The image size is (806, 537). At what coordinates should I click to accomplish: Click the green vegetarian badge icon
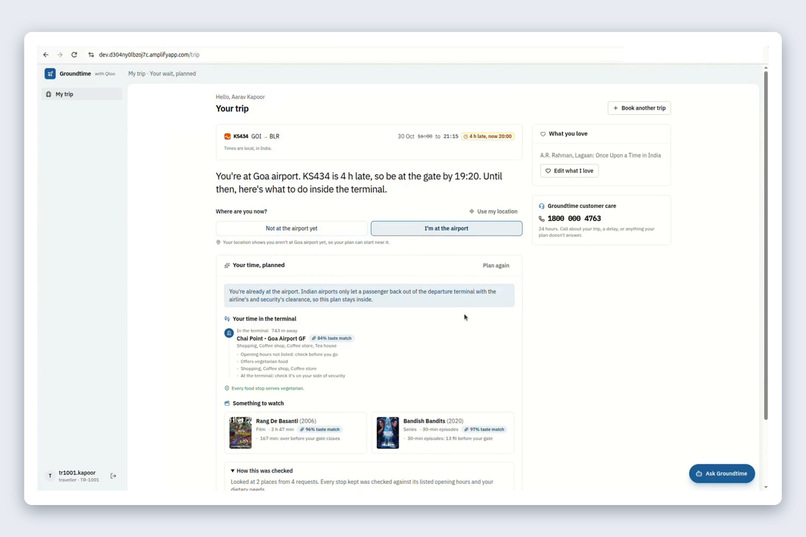pyautogui.click(x=227, y=388)
